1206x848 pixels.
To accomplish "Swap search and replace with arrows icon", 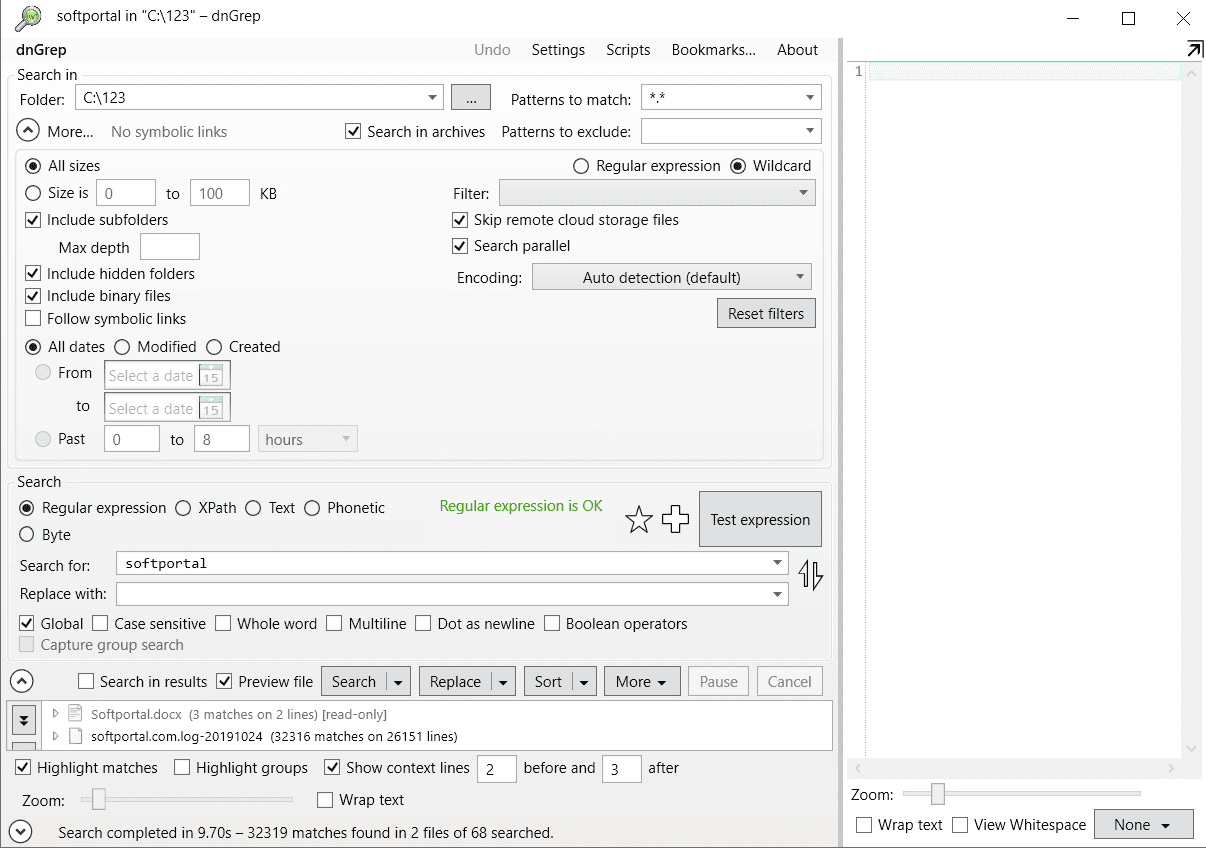I will pyautogui.click(x=811, y=575).
